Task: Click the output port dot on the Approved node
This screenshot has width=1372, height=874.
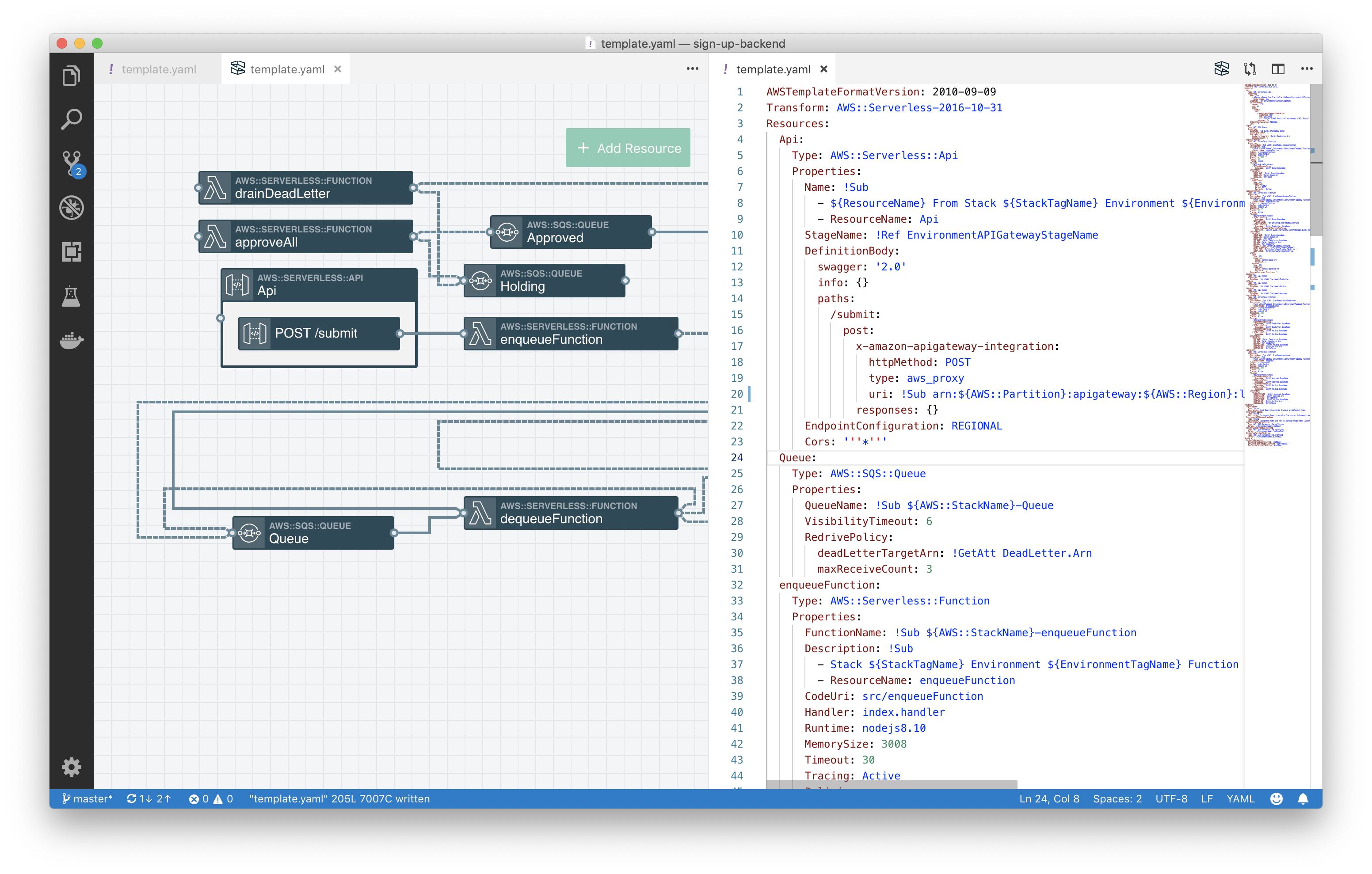Action: point(652,232)
